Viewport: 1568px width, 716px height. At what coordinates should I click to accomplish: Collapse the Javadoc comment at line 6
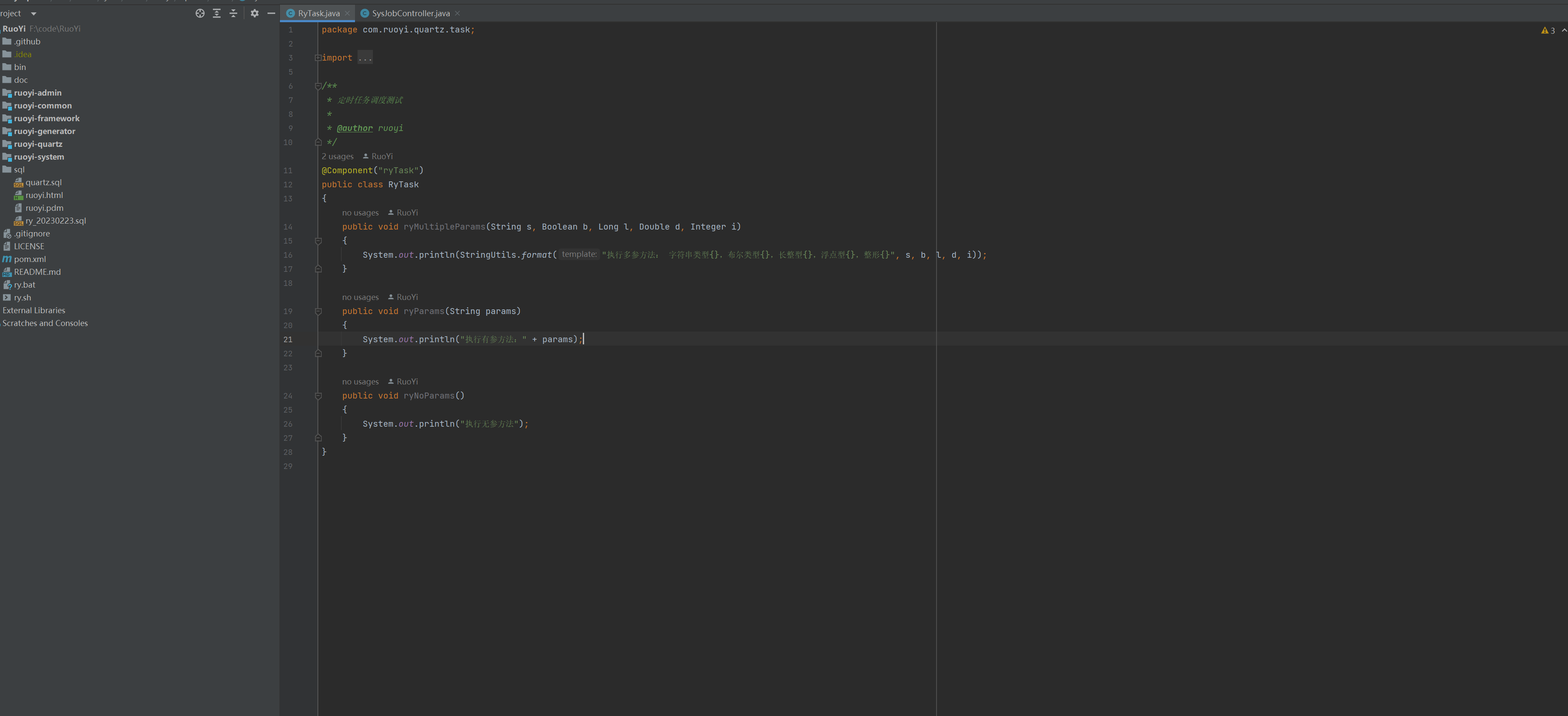[318, 86]
